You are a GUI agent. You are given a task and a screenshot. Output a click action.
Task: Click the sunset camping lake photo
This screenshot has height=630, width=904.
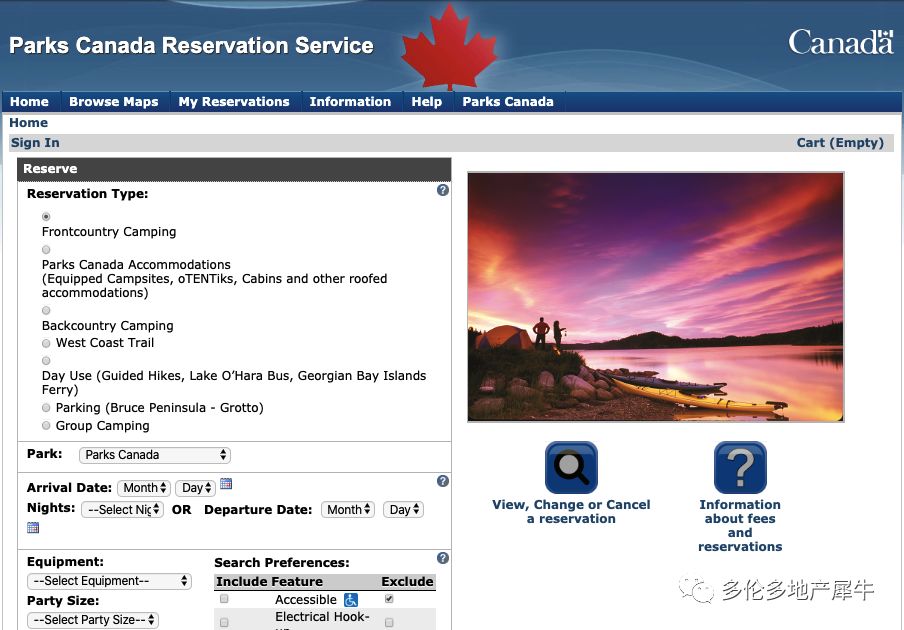(656, 297)
